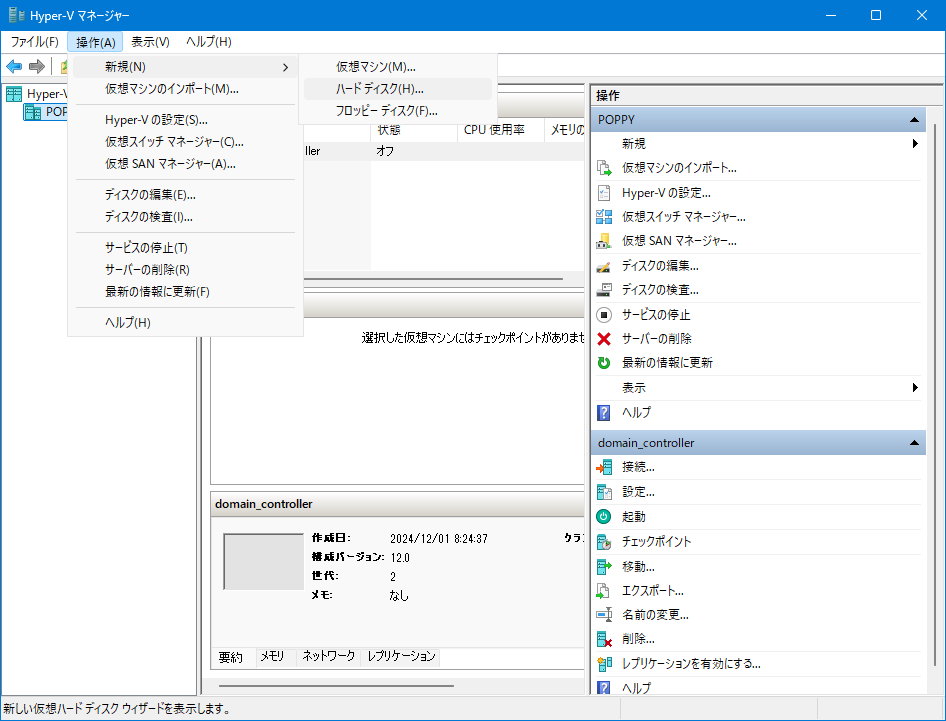This screenshot has width=946, height=721.
Task: Select サーバーの削除(R) menu entry
Action: pyautogui.click(x=185, y=270)
